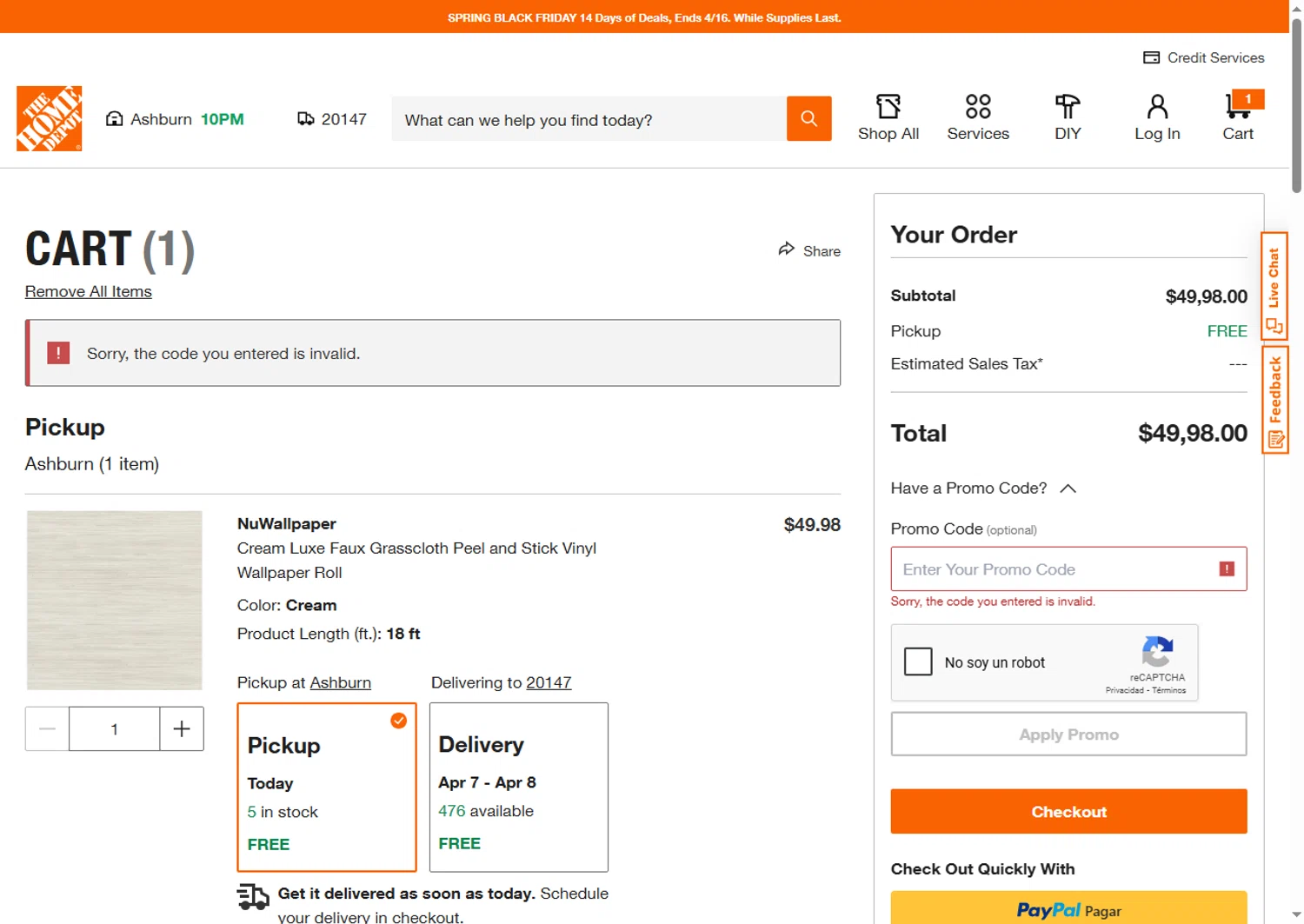Open reCAPTCHA Privacidad link
1304x924 pixels.
[1124, 690]
